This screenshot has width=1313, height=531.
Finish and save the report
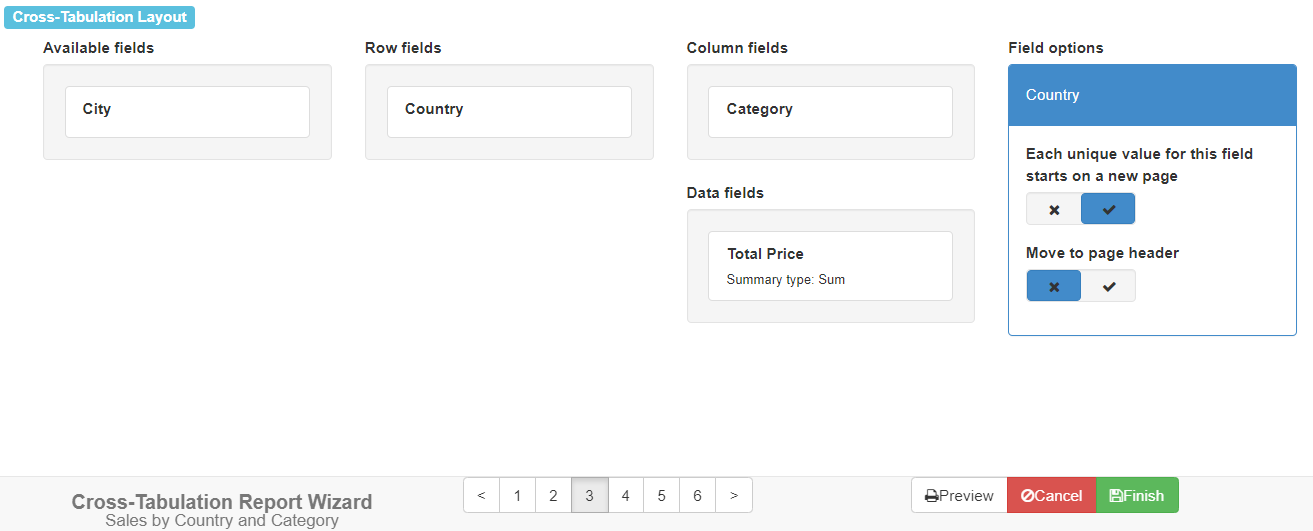1137,495
